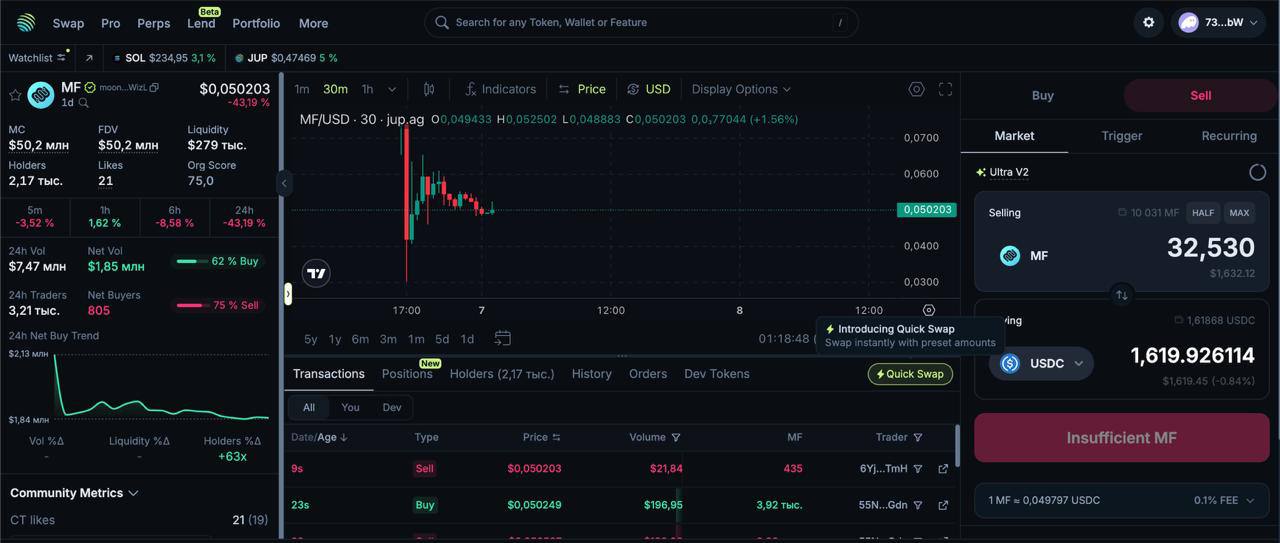Open external link for 6Yj...TmH trade
The width and height of the screenshot is (1280, 543).
[943, 469]
